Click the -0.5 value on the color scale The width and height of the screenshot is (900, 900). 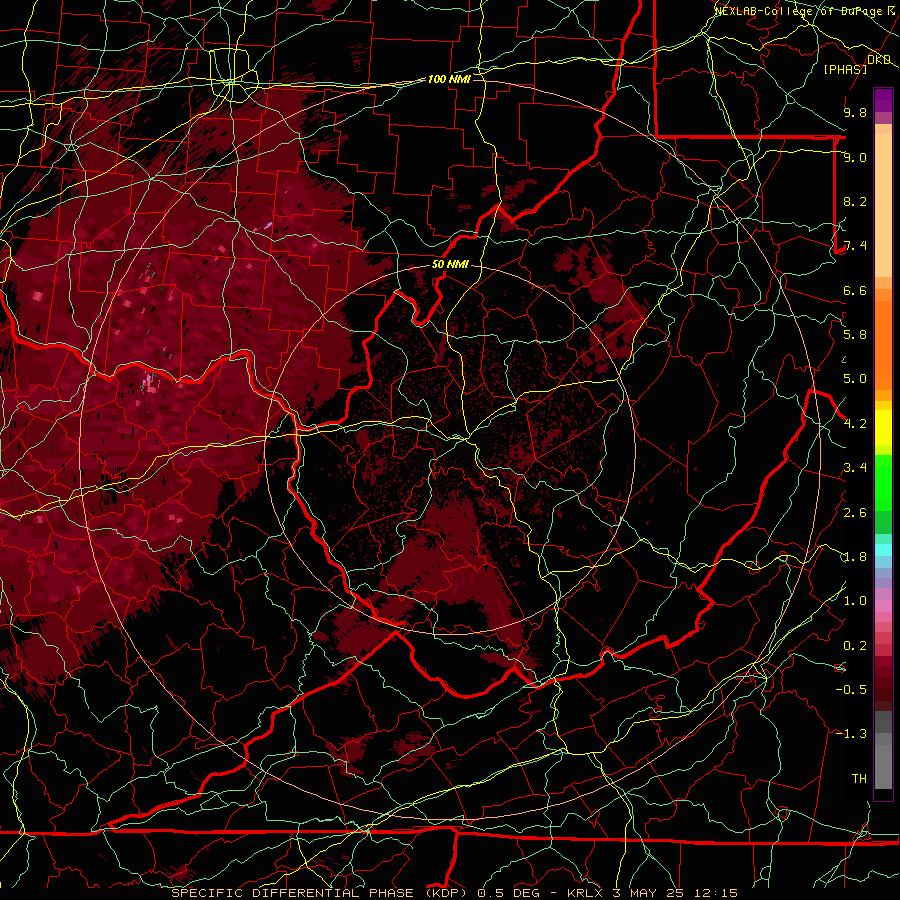[851, 689]
